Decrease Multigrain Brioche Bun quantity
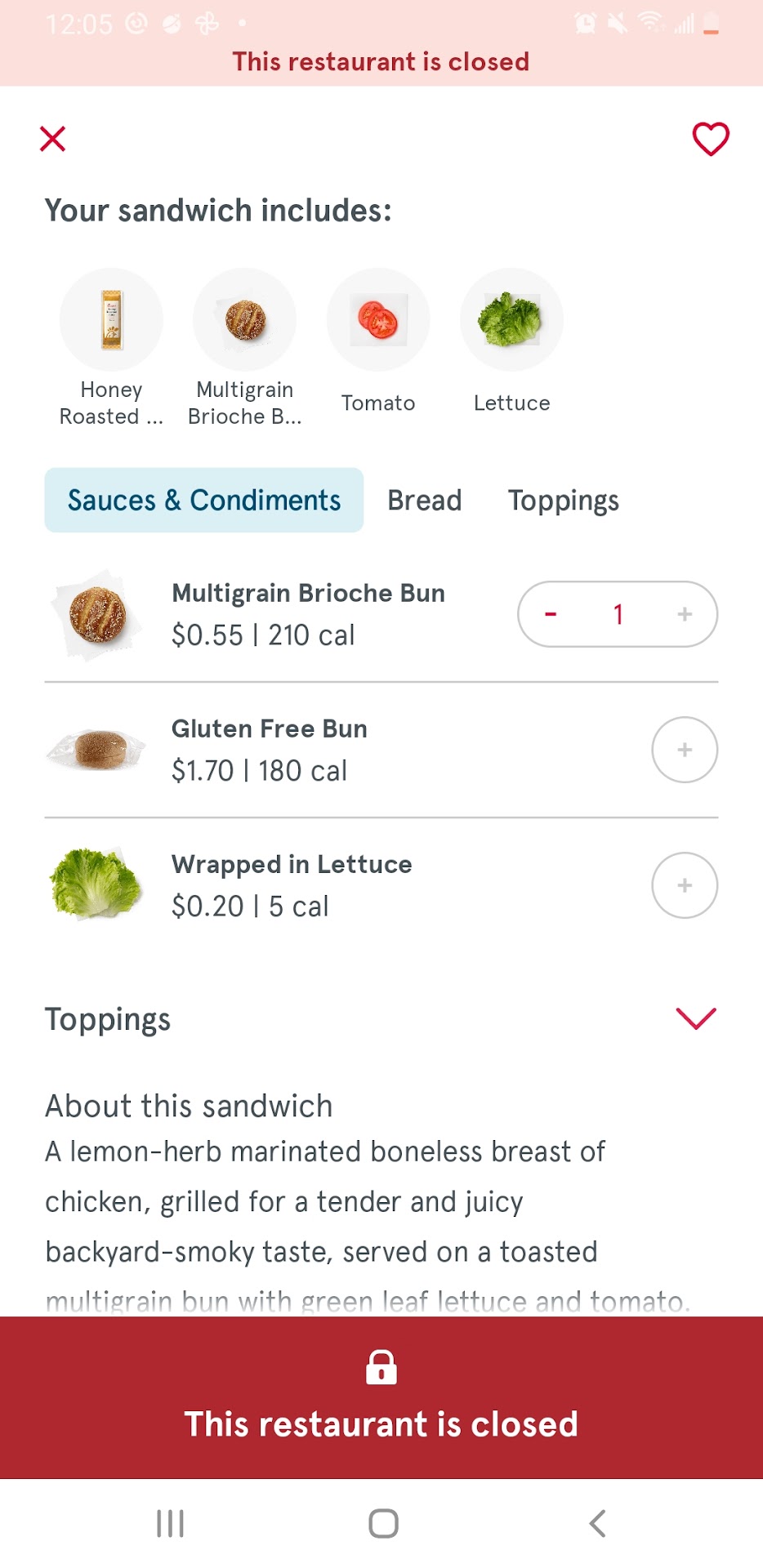 (x=551, y=614)
